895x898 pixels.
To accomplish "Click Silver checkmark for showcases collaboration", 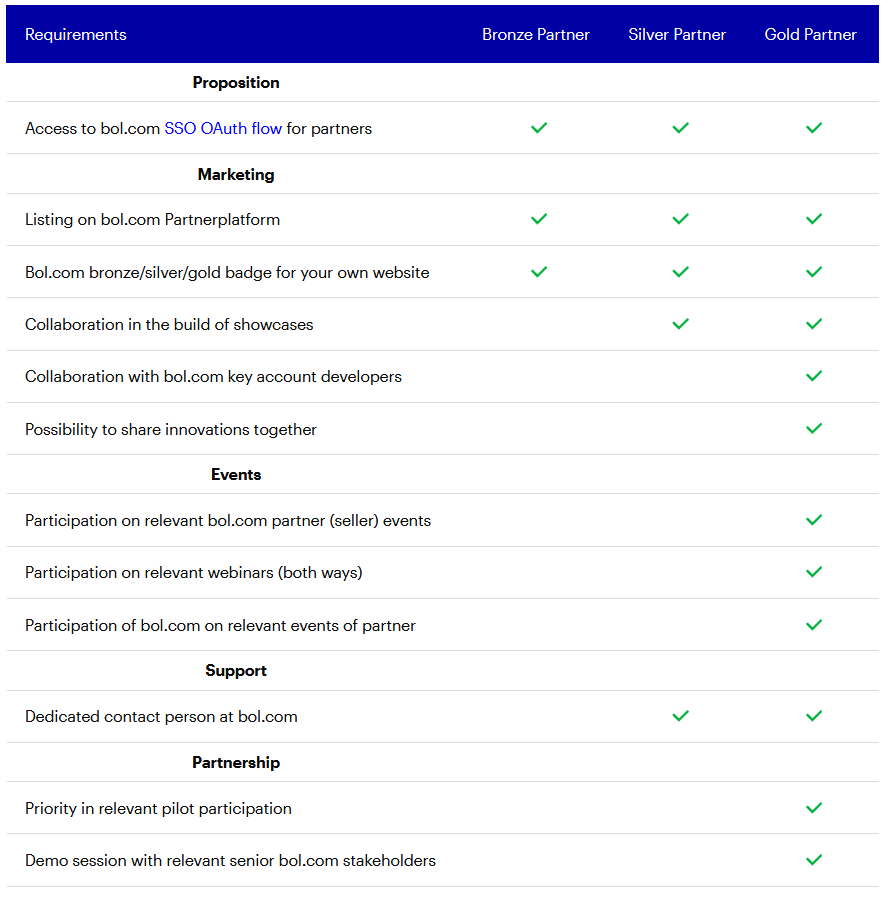I will pos(680,324).
